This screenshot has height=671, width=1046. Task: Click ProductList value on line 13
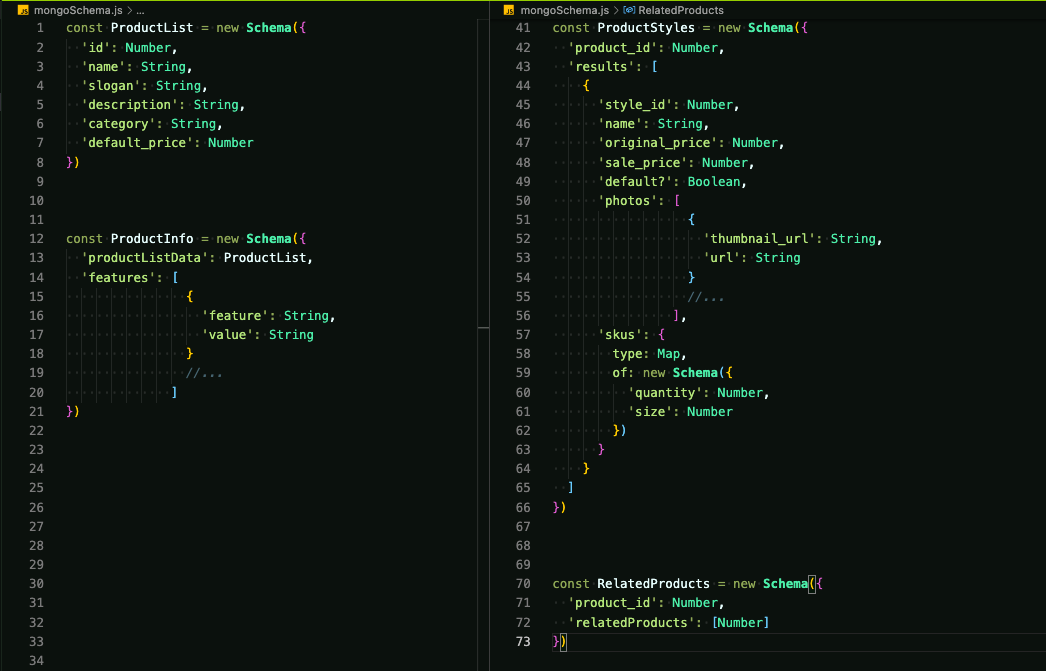(264, 257)
